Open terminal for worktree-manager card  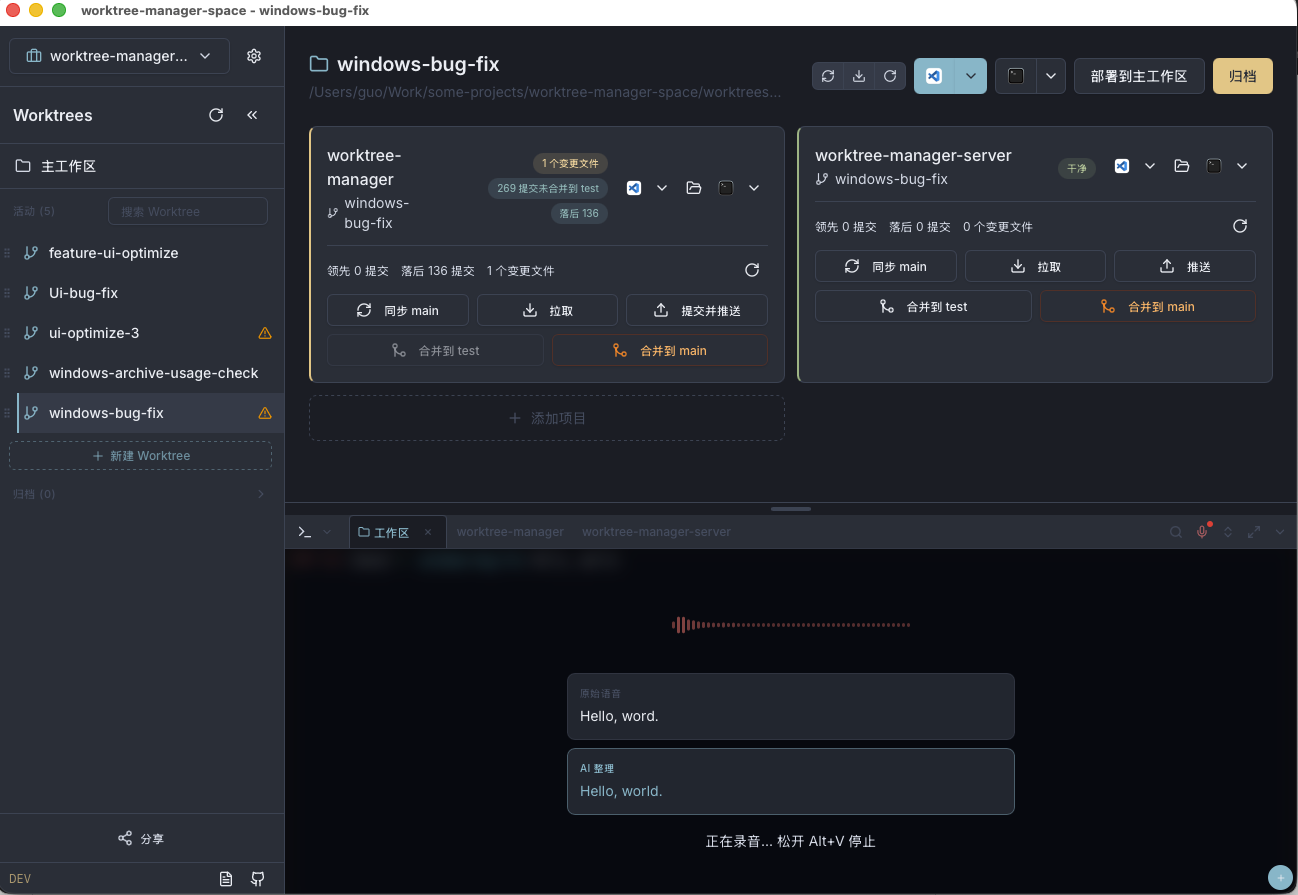(x=726, y=188)
